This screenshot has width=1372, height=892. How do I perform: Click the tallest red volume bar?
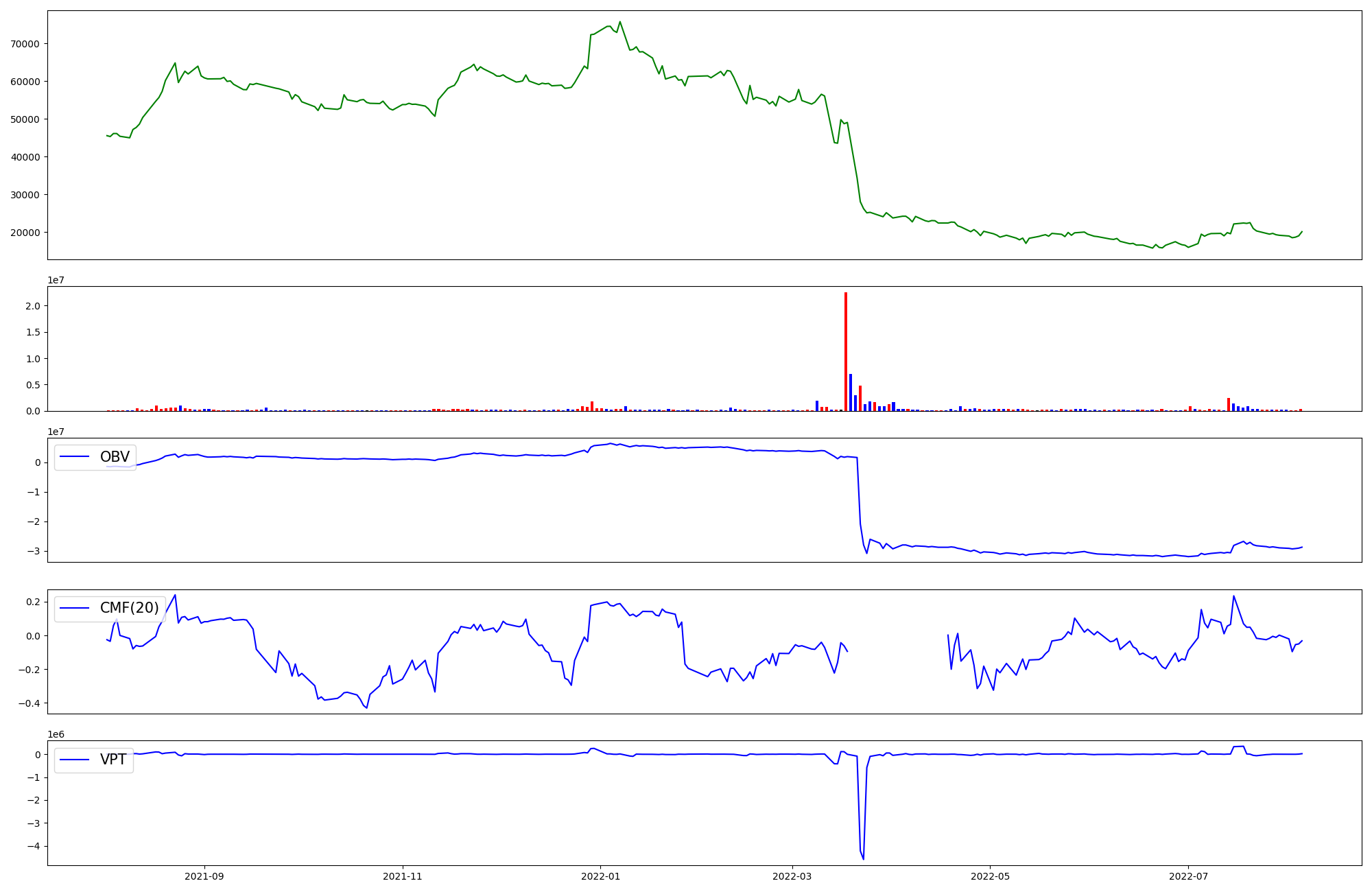point(846,350)
